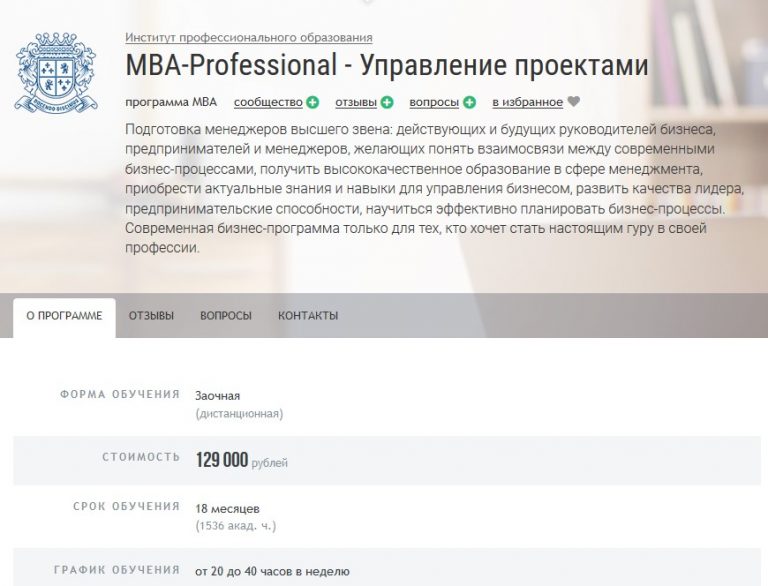Click the Заочная study form value
This screenshot has height=586, width=768.
(218, 396)
